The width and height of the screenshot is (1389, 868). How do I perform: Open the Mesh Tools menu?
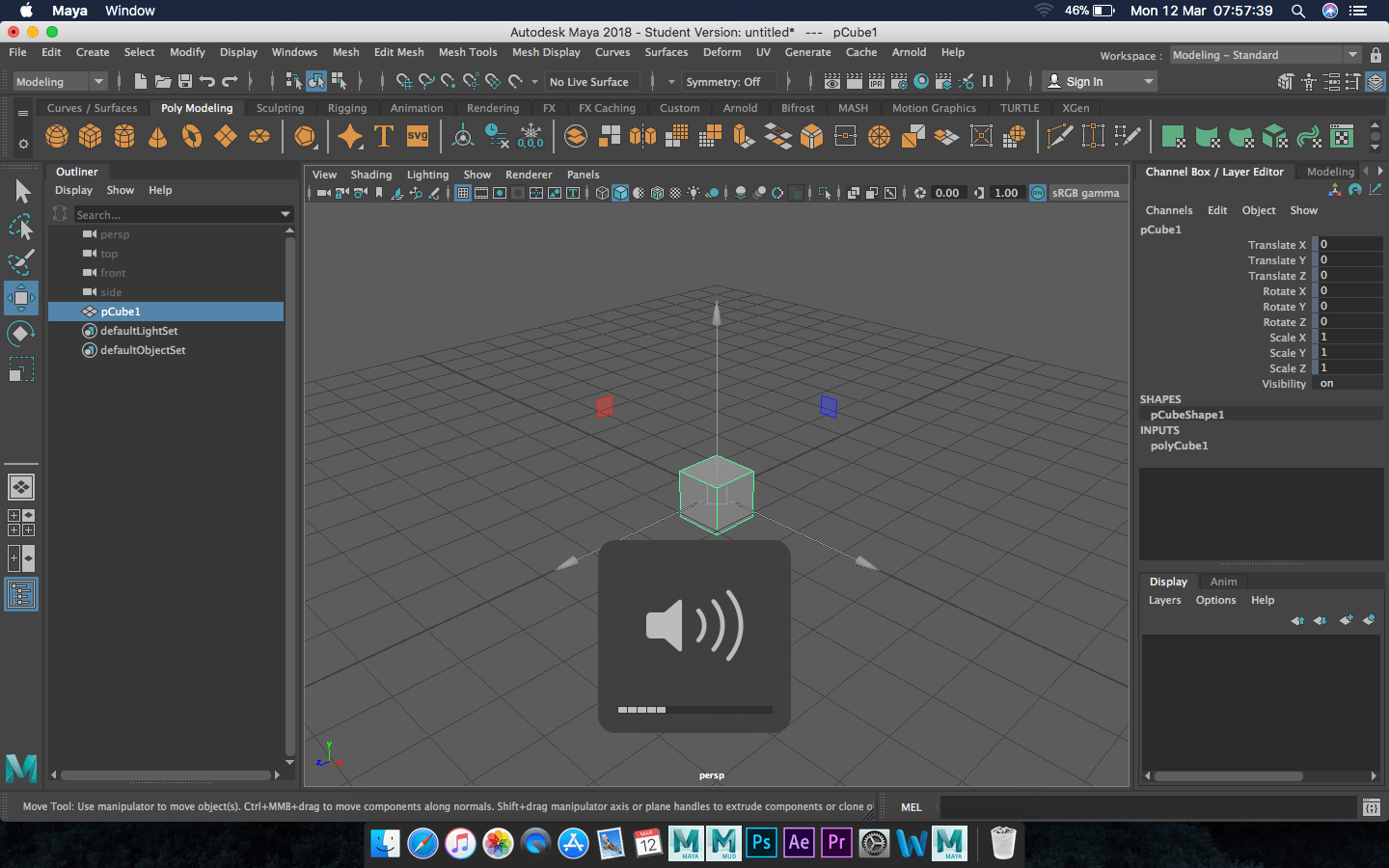468,52
